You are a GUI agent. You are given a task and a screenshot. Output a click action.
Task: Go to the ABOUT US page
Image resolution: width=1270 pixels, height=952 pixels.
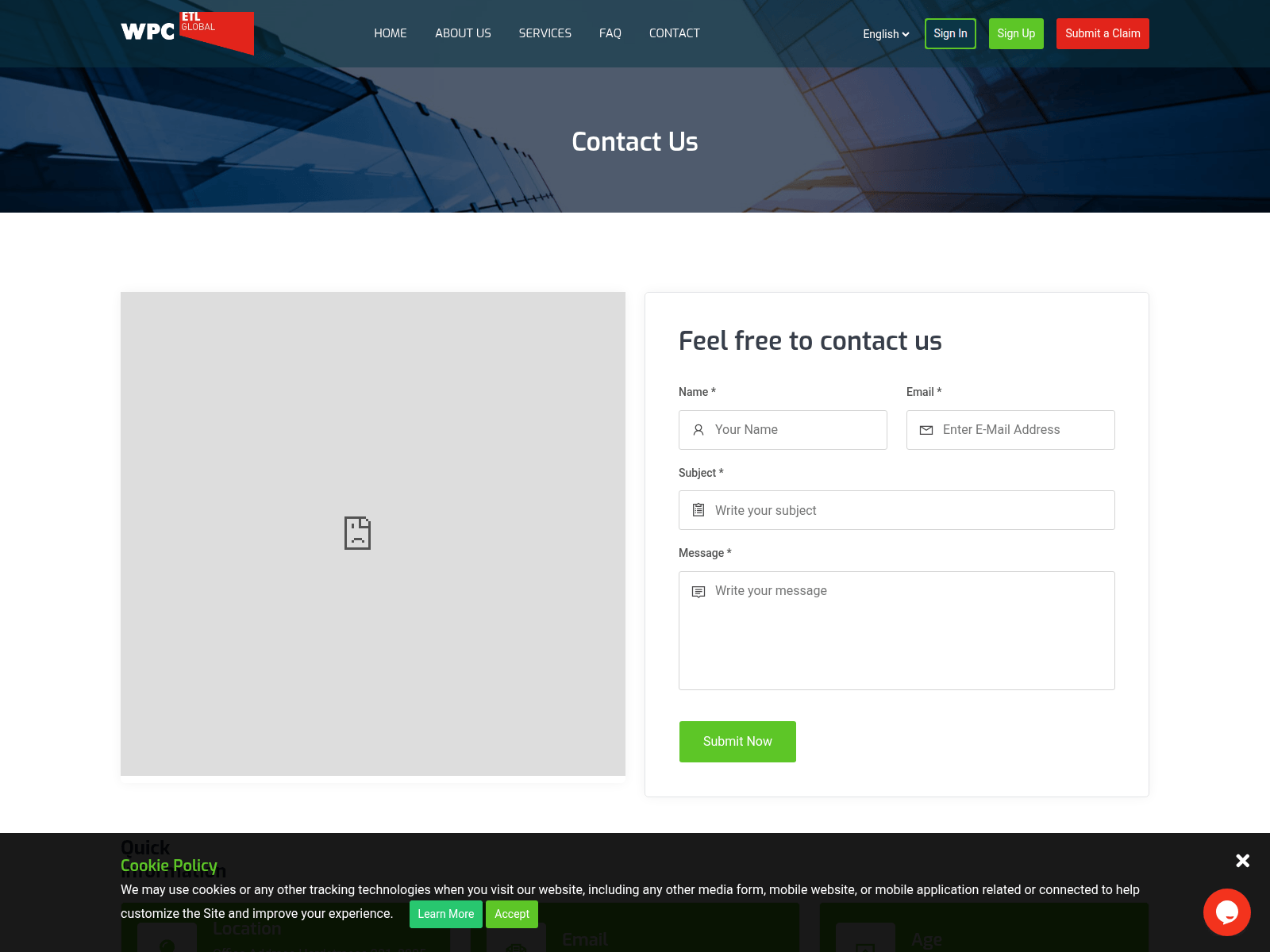pos(463,33)
